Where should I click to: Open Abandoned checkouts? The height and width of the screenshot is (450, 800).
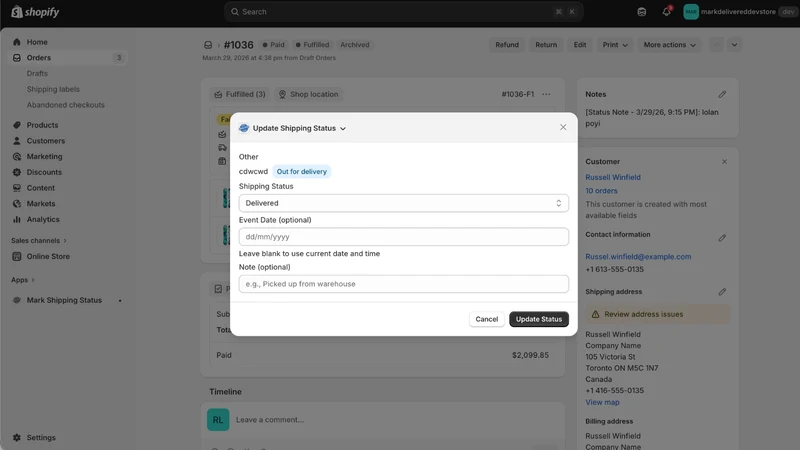[x=65, y=105]
